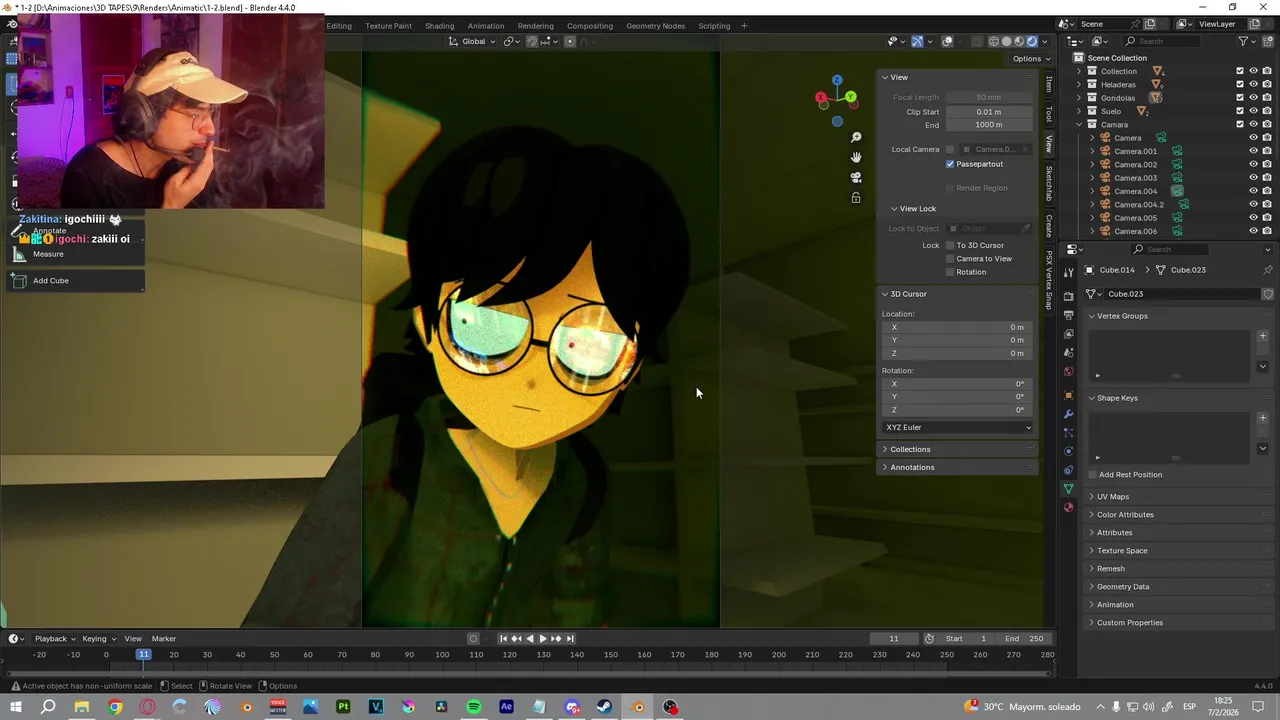
Task: Enable the Local Camera checkbox
Action: 950,149
